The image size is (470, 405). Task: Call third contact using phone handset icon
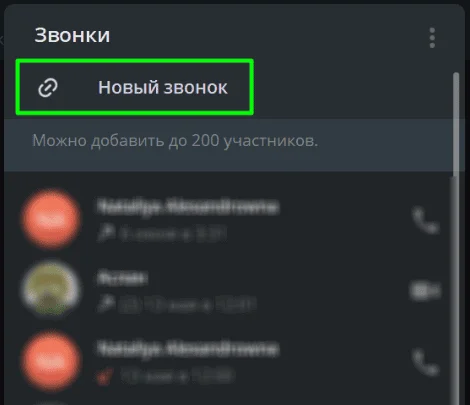pos(426,362)
